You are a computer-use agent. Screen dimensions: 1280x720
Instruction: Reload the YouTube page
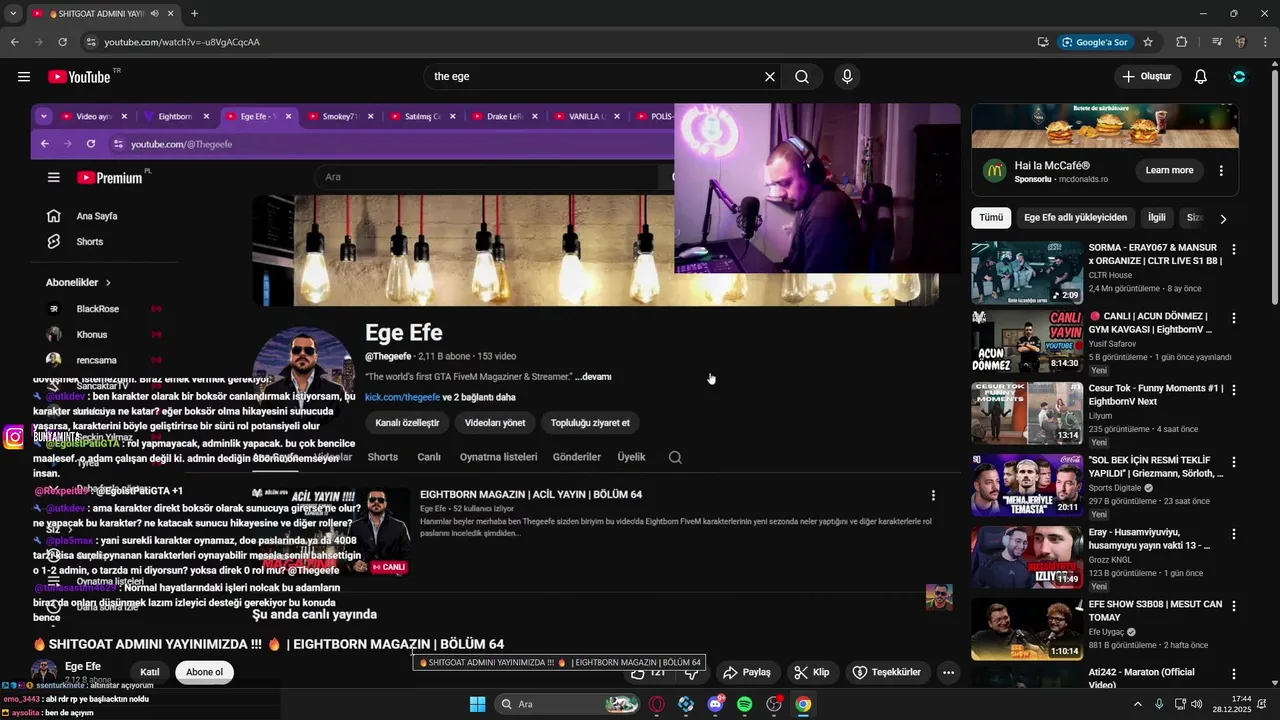62,42
